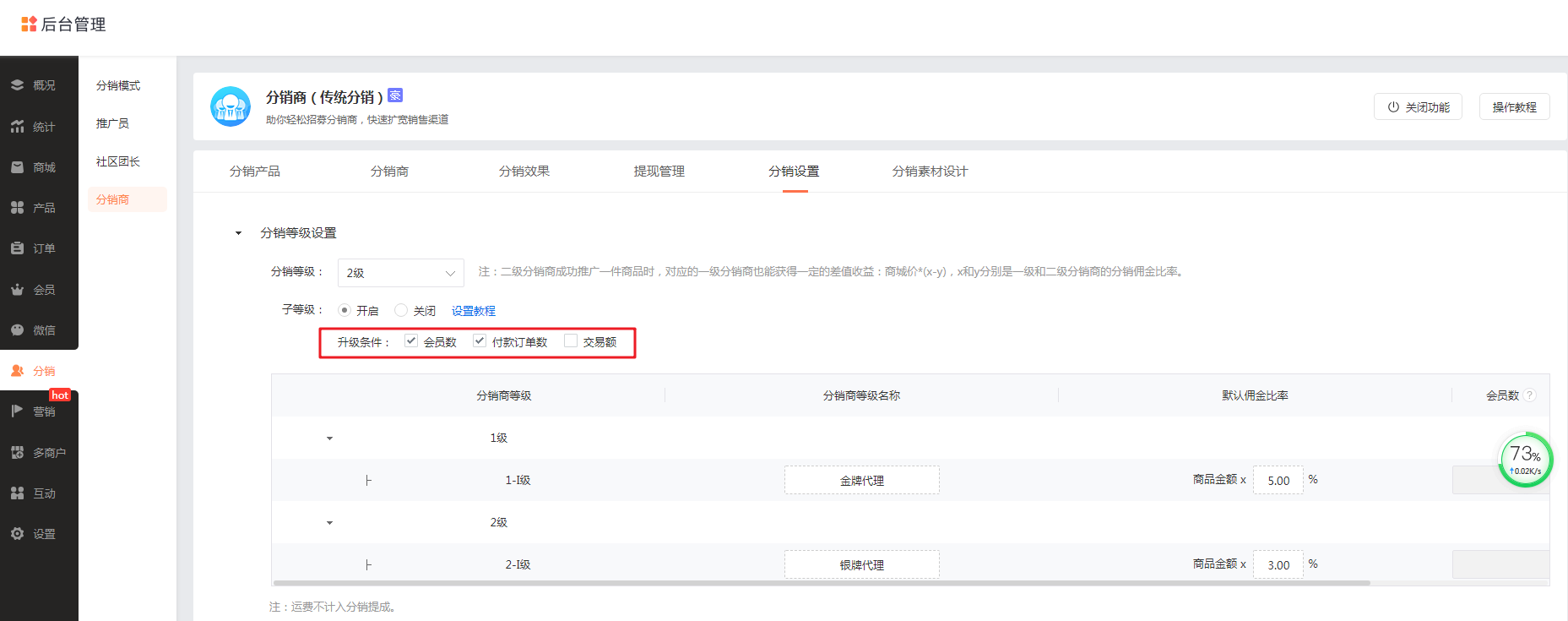
Task: Click the 金牌代理 level name field
Action: 861,480
